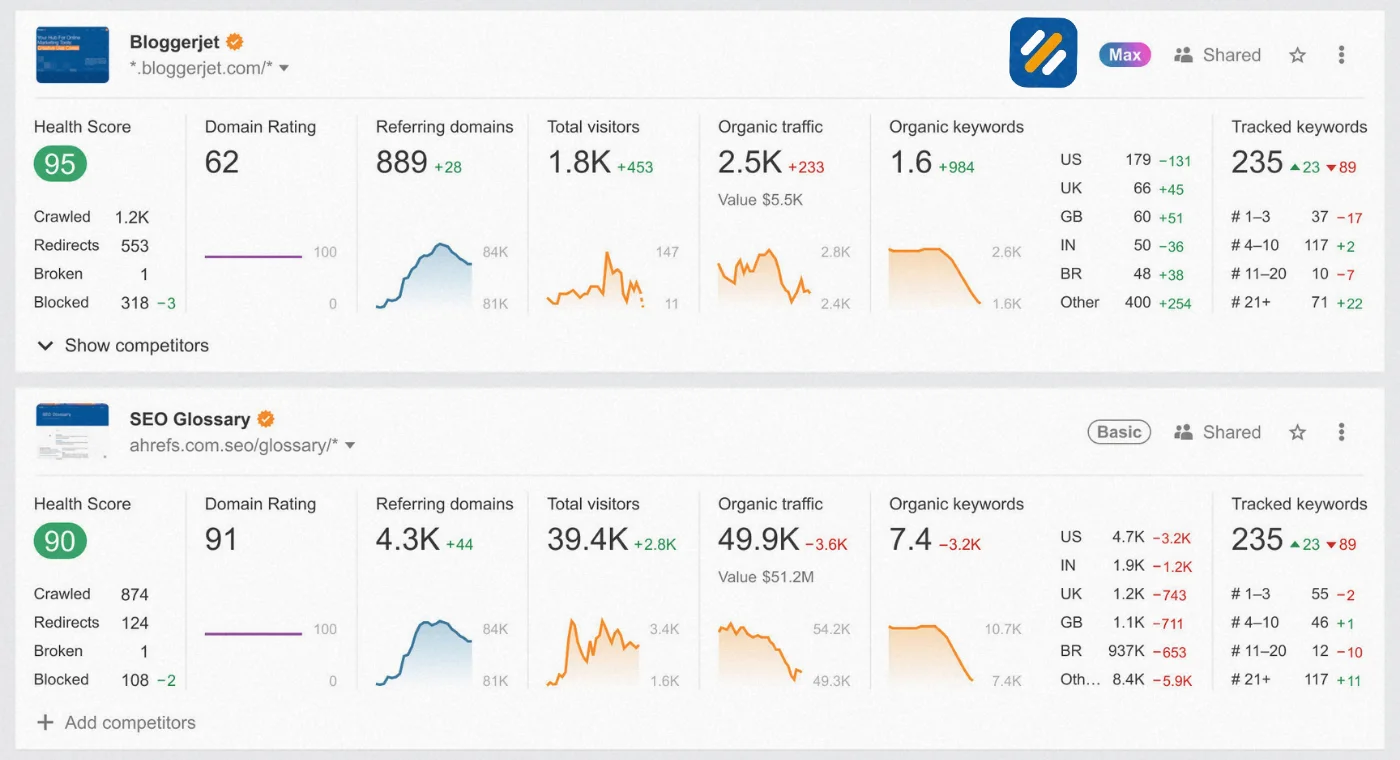This screenshot has width=1400, height=760.
Task: Click Bloggerjet Organic traffic 2.5K
Action: [x=750, y=162]
